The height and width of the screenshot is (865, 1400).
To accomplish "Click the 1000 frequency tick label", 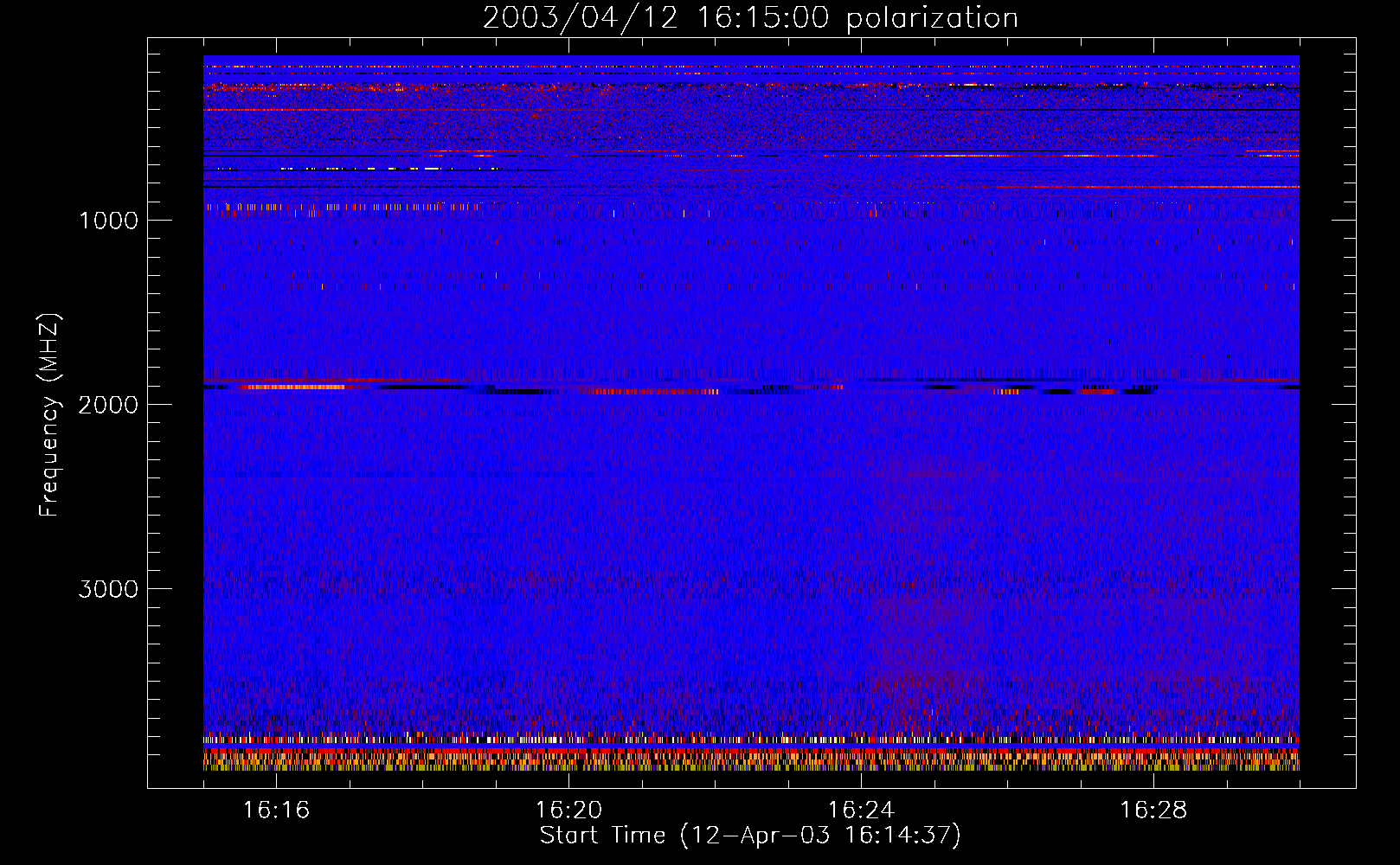I will 108,221.
